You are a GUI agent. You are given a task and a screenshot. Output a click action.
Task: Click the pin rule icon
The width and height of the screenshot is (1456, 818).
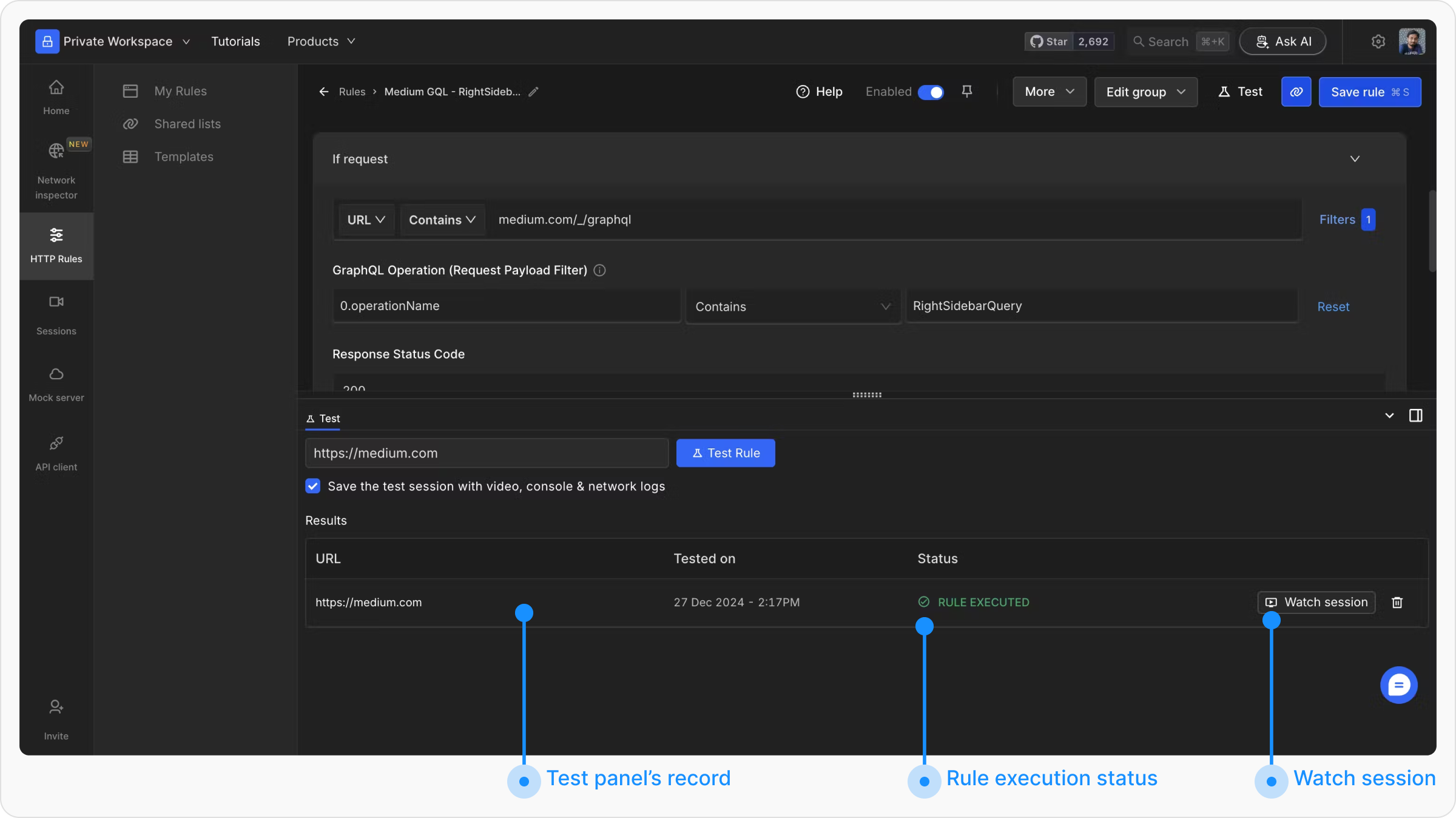[967, 92]
